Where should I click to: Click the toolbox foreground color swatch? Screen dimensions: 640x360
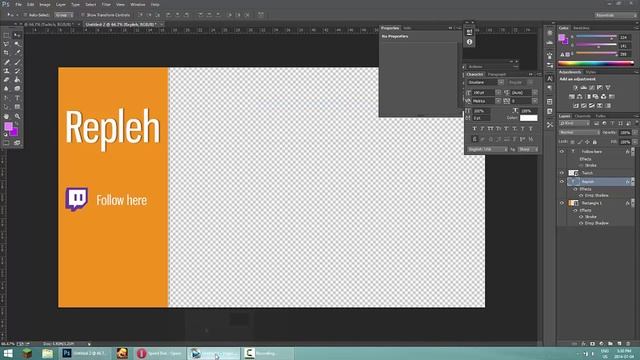point(8,127)
